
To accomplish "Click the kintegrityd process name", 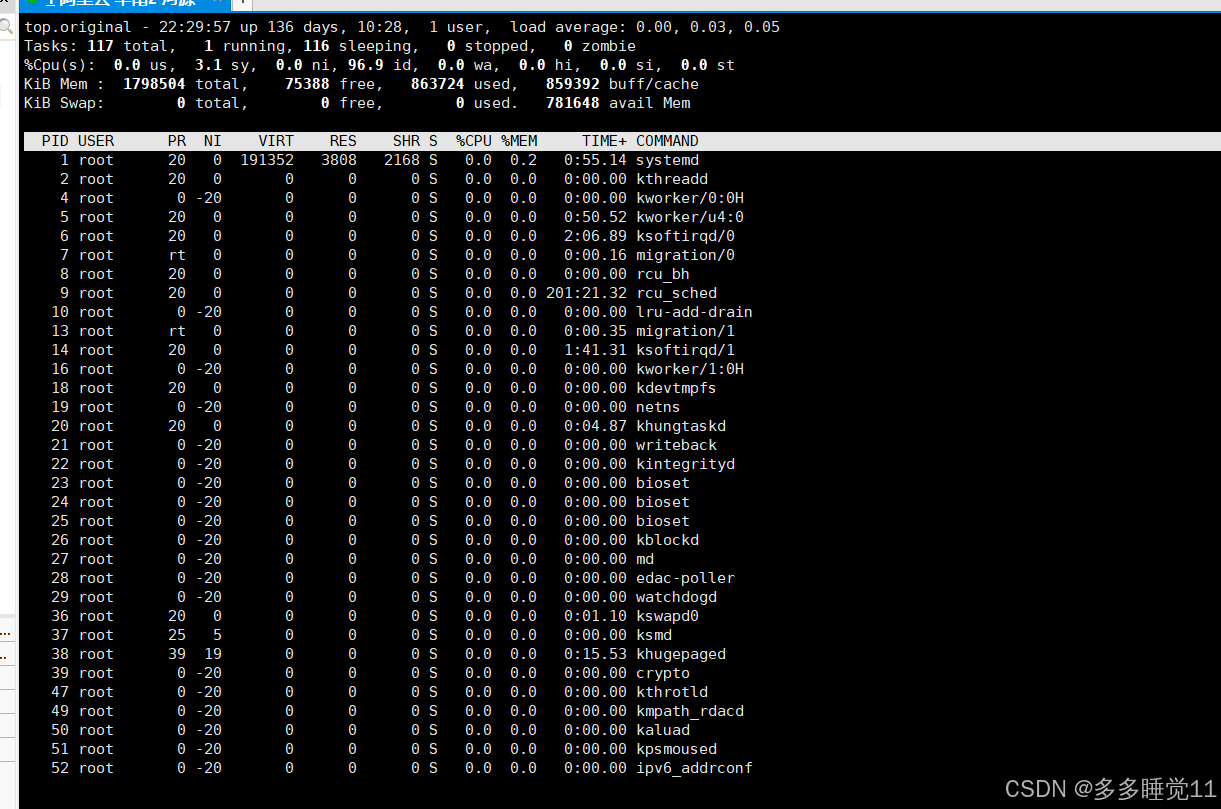I will point(685,464).
